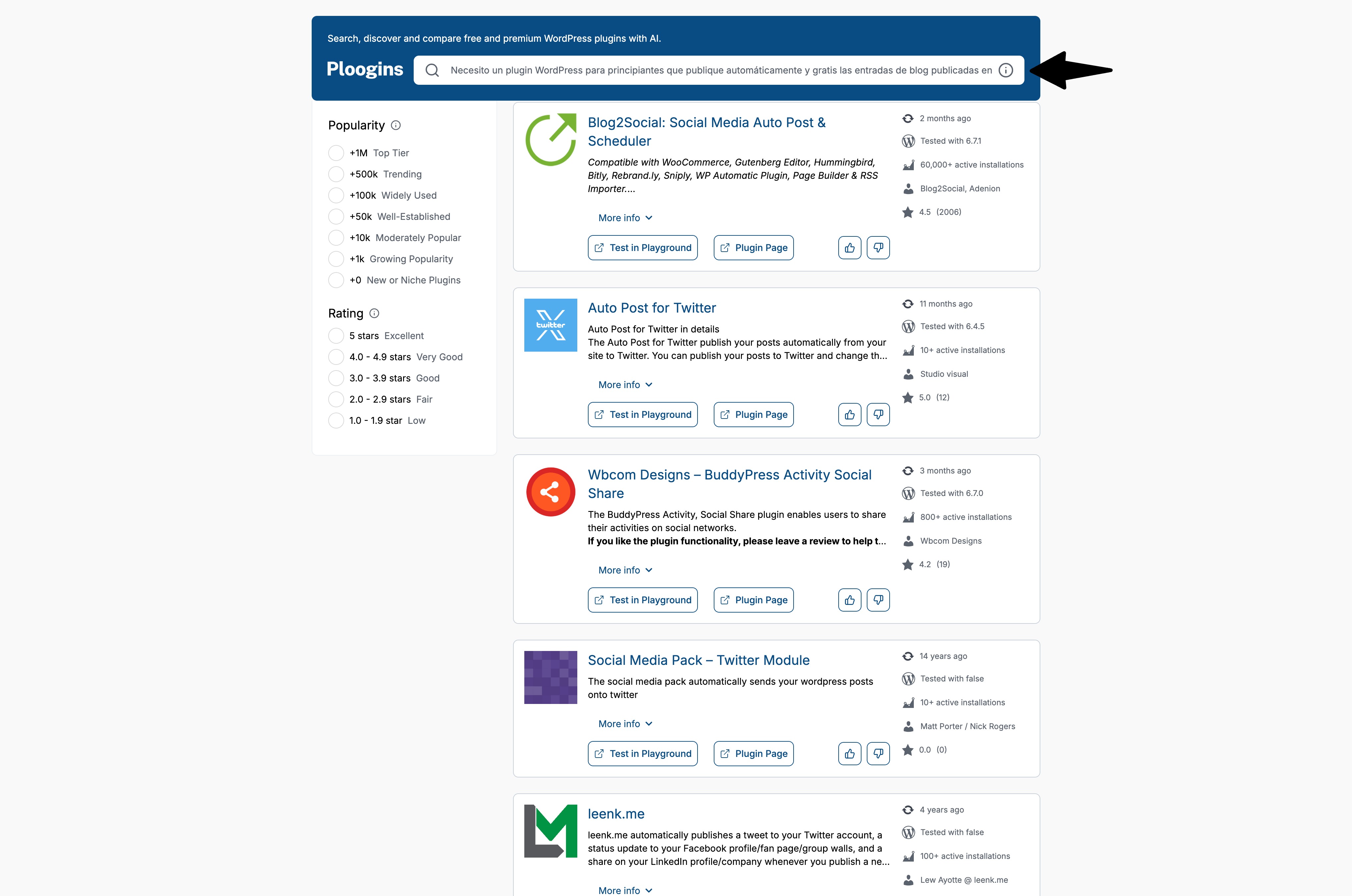
Task: Click the leenk.me plugin logo thumbnail
Action: point(550,831)
